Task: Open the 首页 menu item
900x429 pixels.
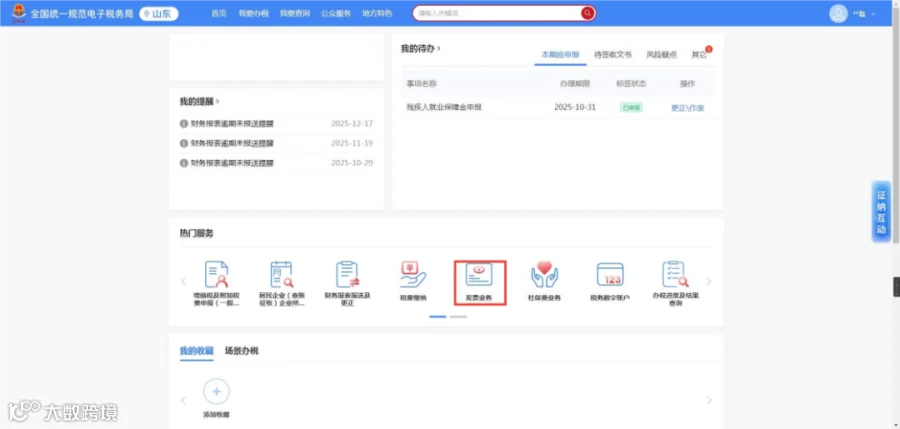Action: coord(219,13)
